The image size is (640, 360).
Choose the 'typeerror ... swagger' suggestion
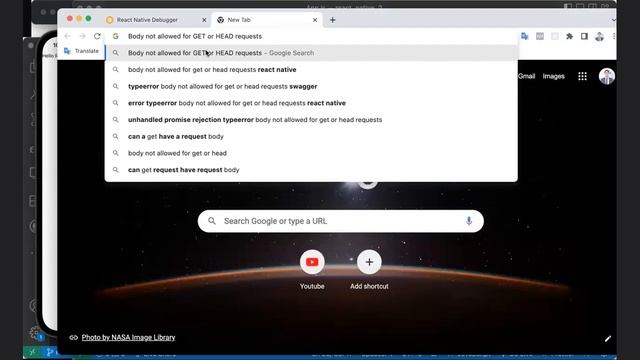tap(311, 87)
